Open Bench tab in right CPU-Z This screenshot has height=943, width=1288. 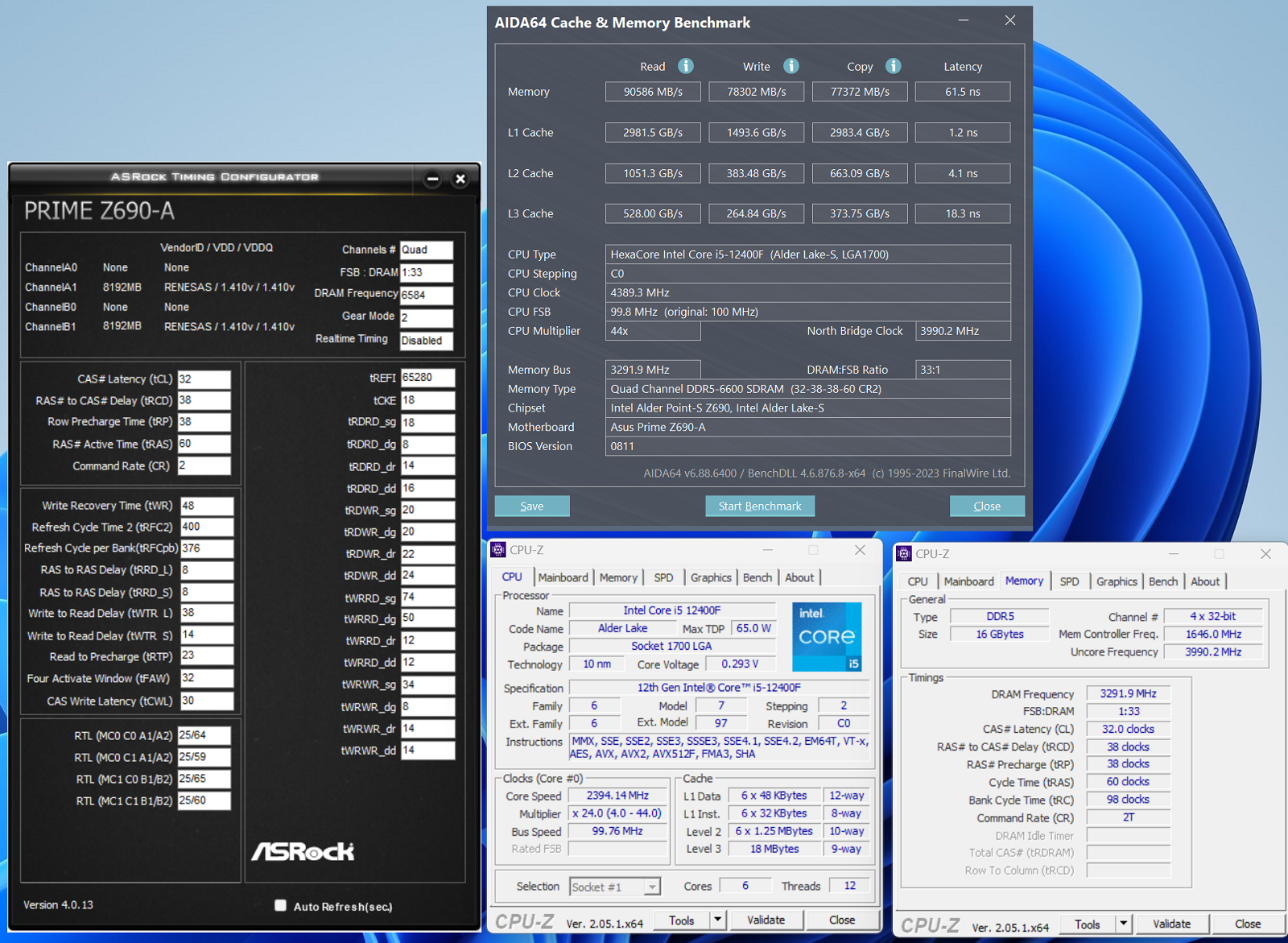(1163, 581)
